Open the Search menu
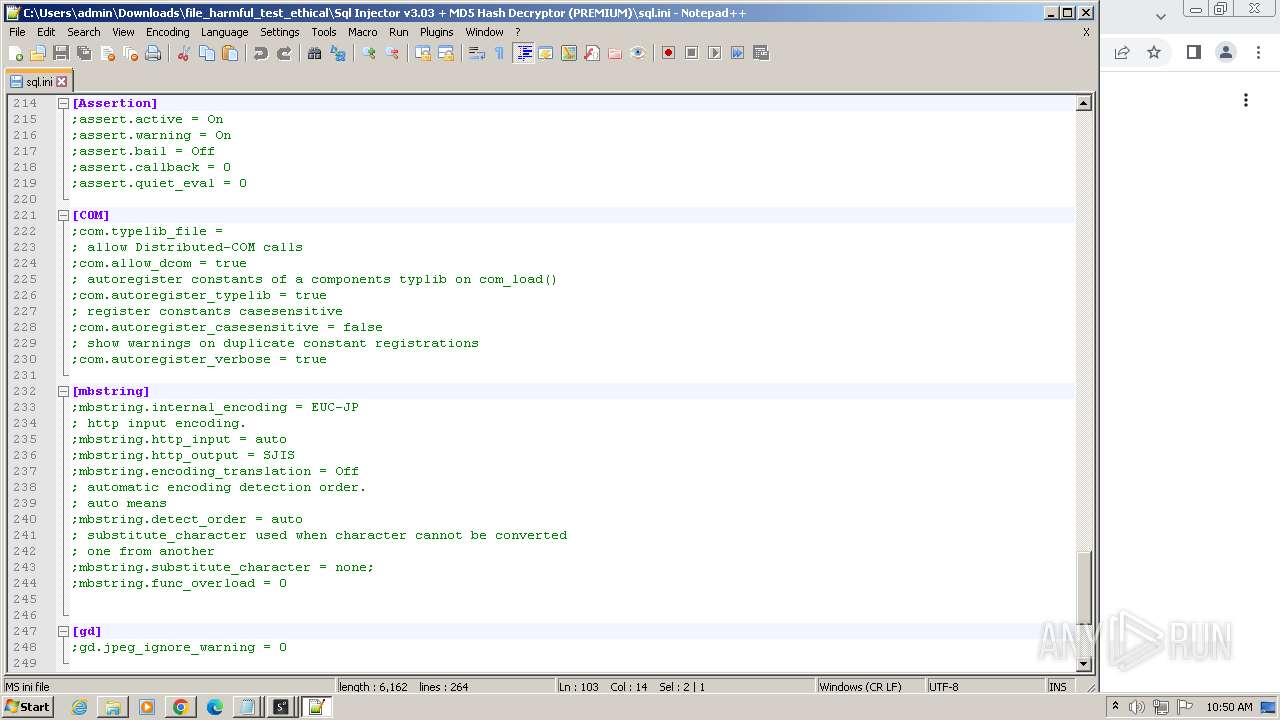Viewport: 1280px width, 720px height. point(84,32)
